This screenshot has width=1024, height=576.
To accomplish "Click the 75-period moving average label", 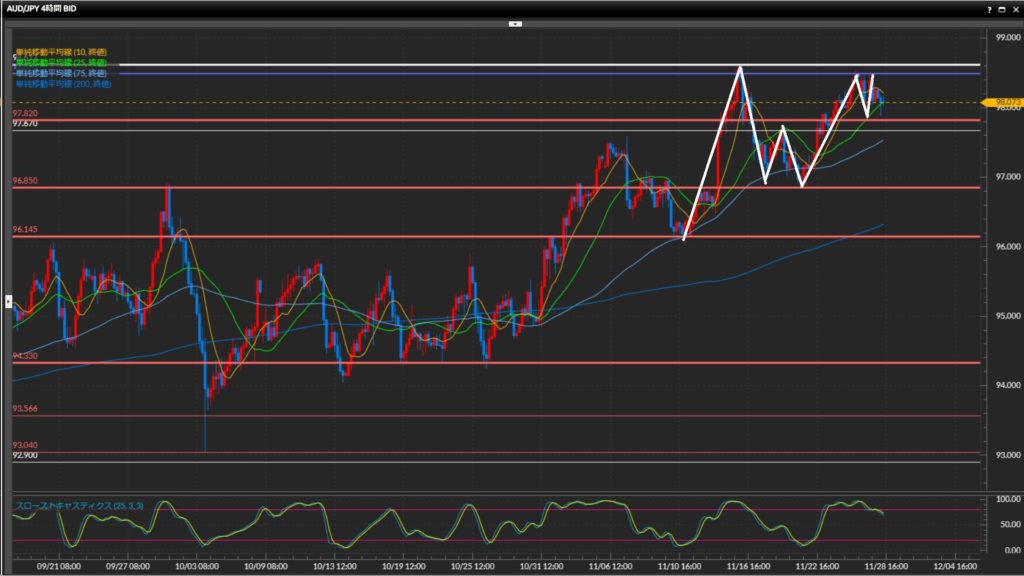I will 61,73.
